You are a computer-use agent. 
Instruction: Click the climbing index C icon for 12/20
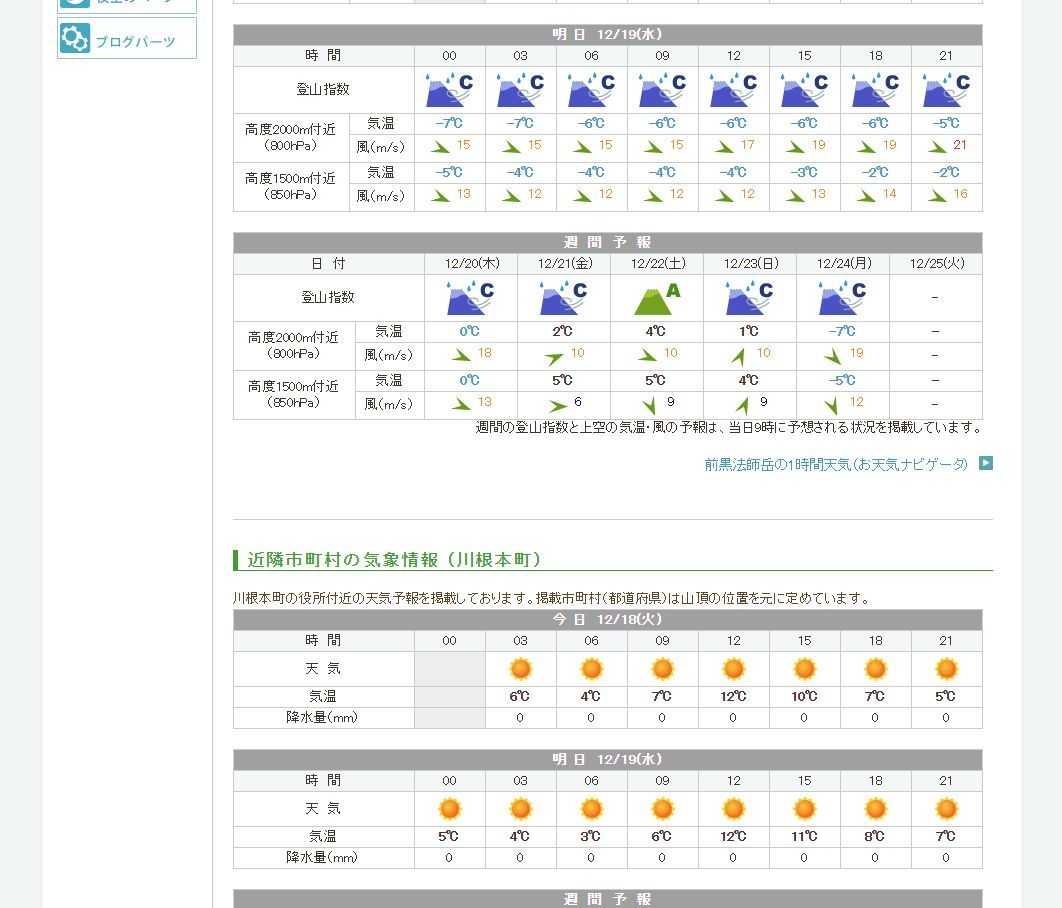click(x=471, y=298)
